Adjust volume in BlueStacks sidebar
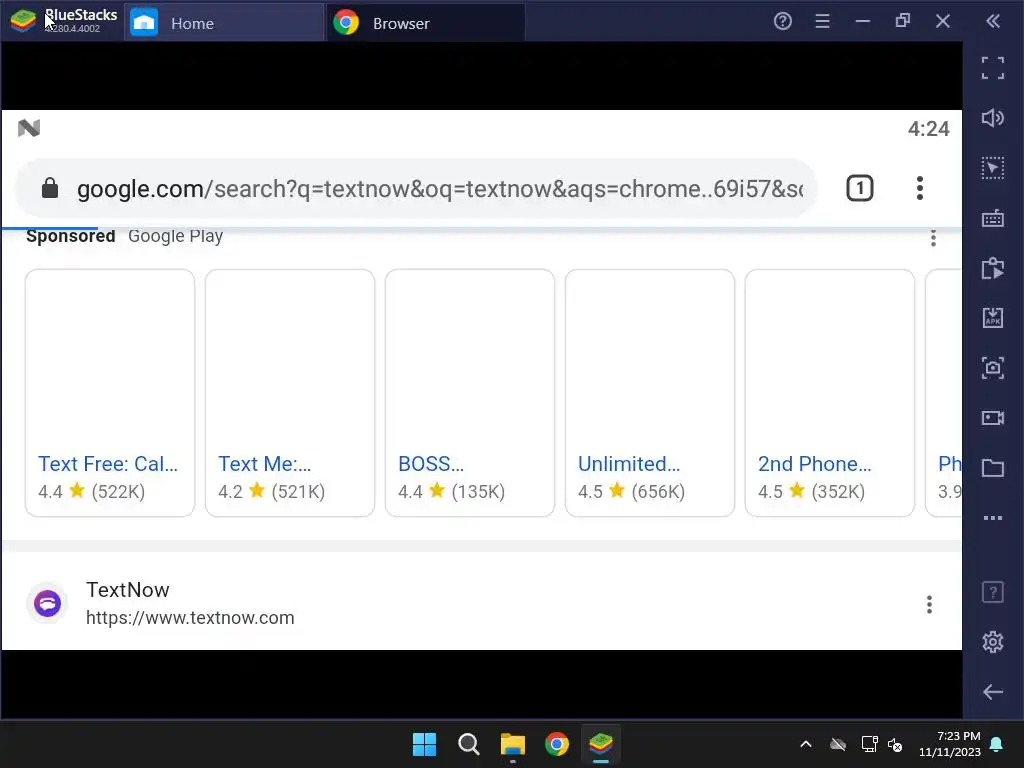 coord(993,118)
